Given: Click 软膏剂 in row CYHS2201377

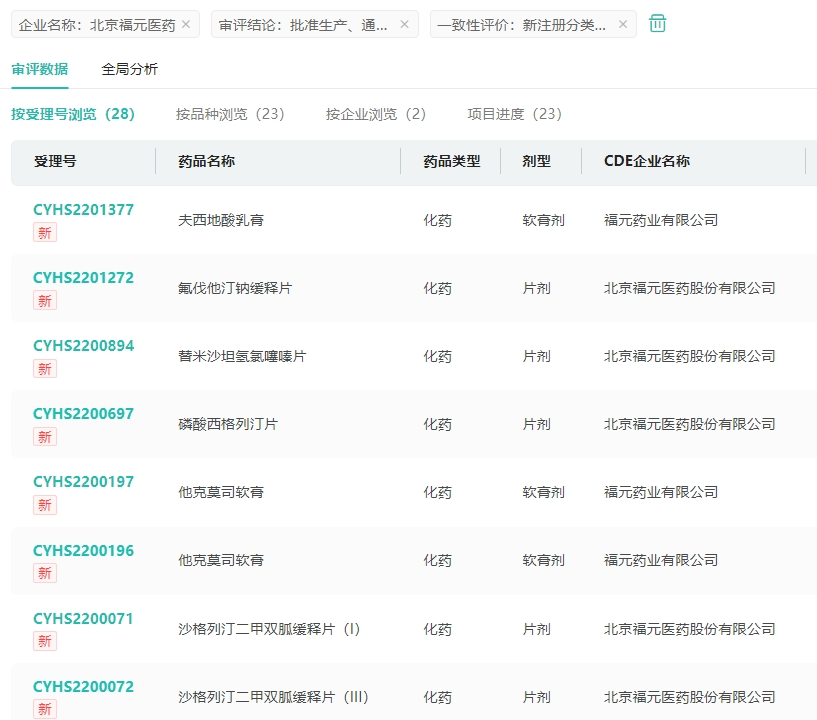Looking at the screenshot, I should [x=543, y=220].
